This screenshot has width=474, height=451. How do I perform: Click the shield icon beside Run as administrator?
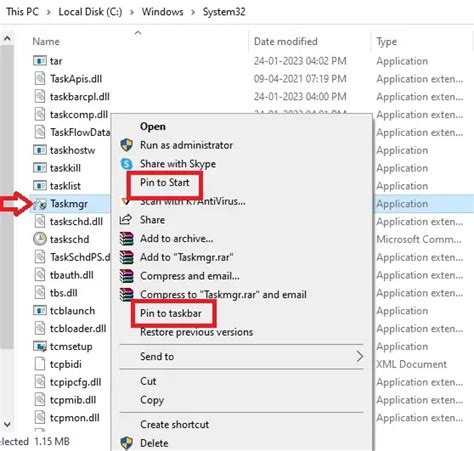pos(126,145)
